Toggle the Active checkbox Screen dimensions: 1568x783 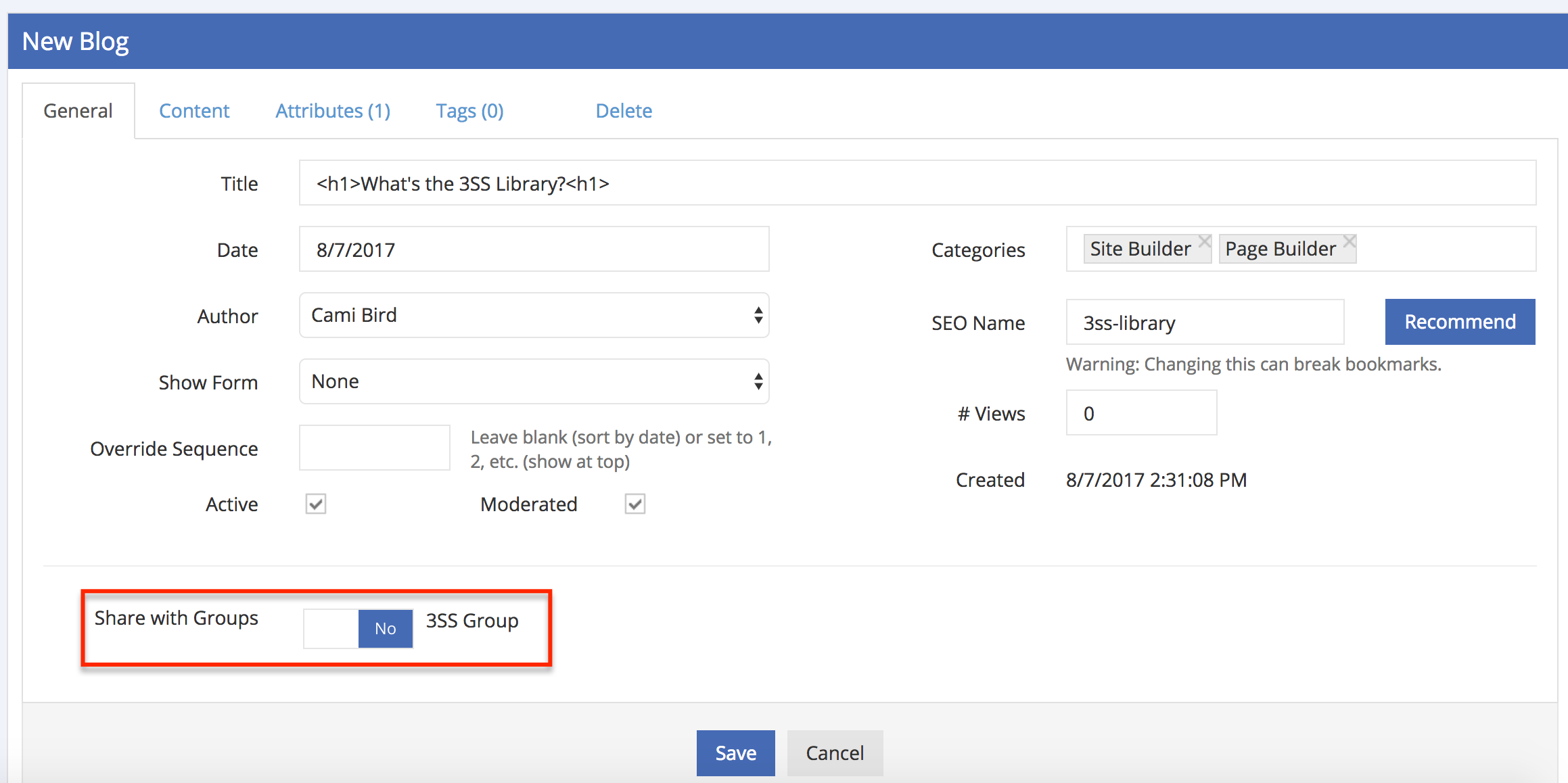[316, 504]
